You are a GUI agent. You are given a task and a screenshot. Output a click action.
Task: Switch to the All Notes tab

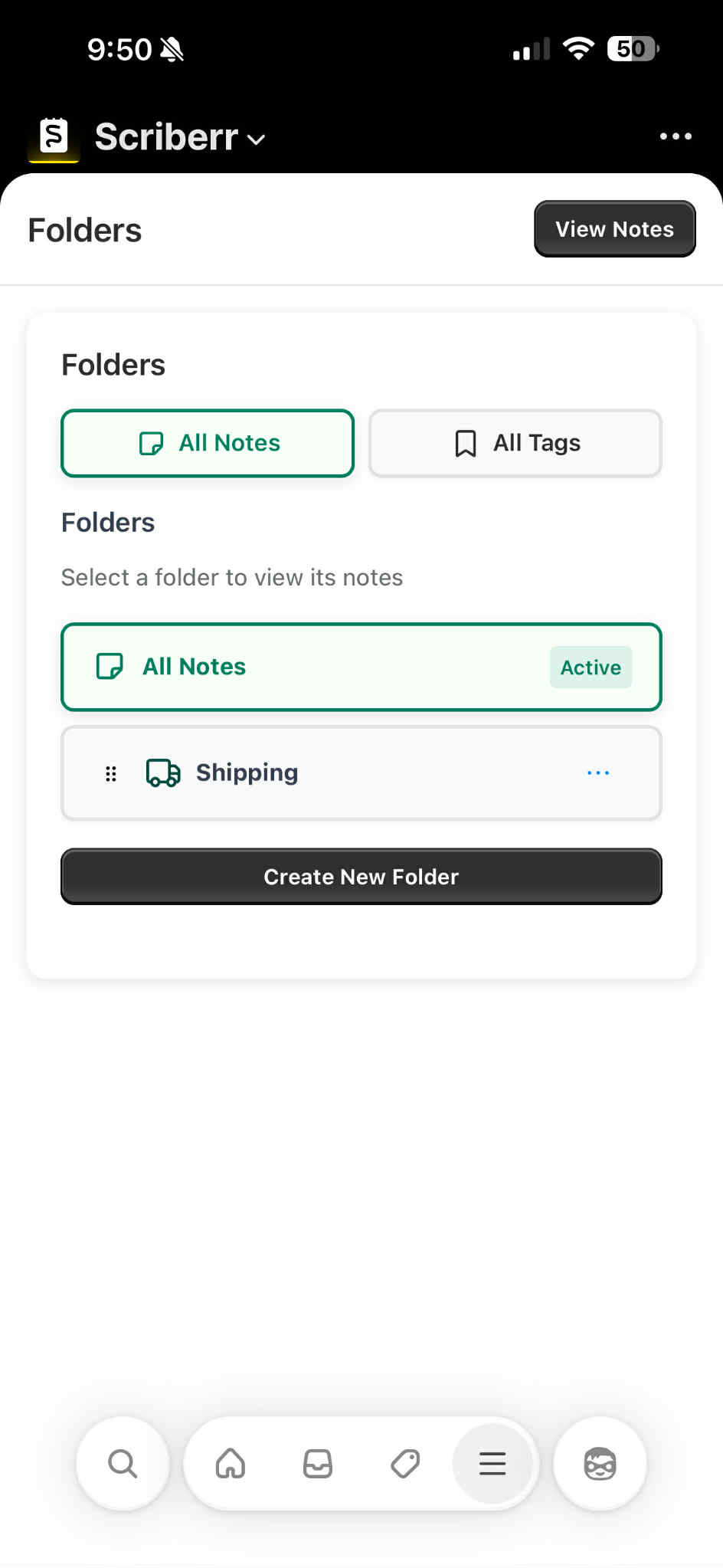coord(208,443)
